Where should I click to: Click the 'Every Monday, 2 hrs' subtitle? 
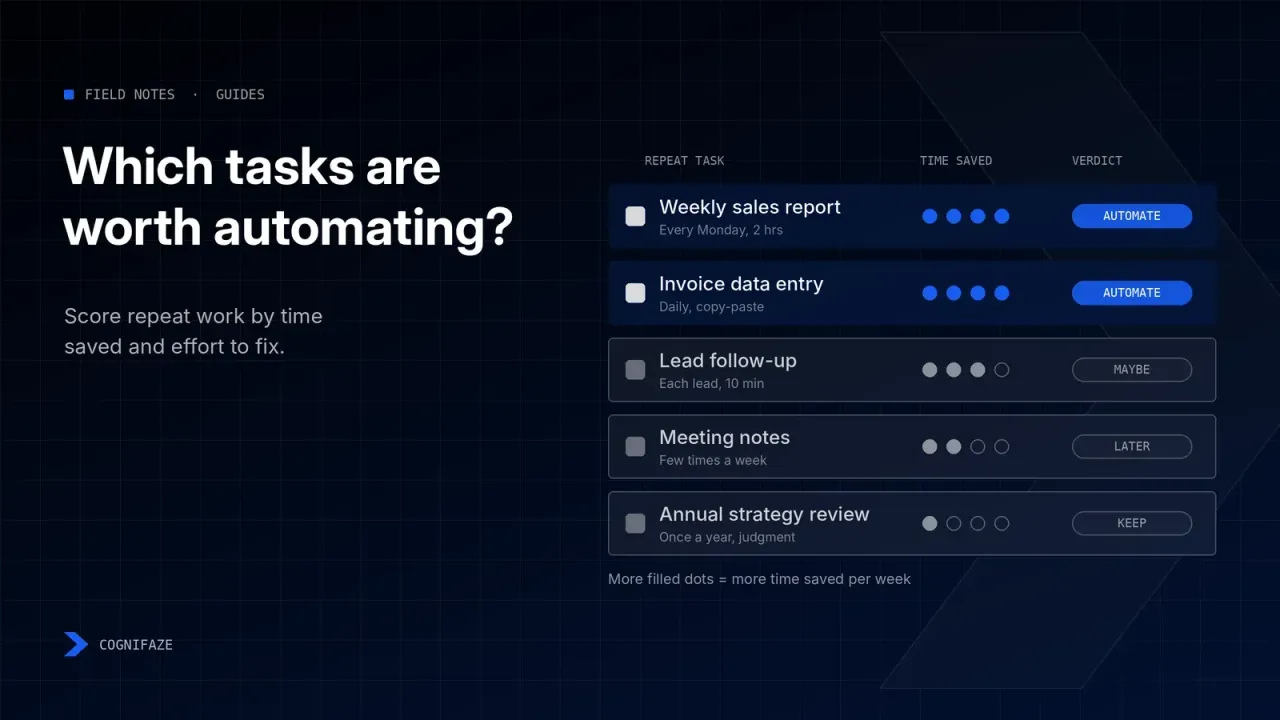(x=721, y=230)
